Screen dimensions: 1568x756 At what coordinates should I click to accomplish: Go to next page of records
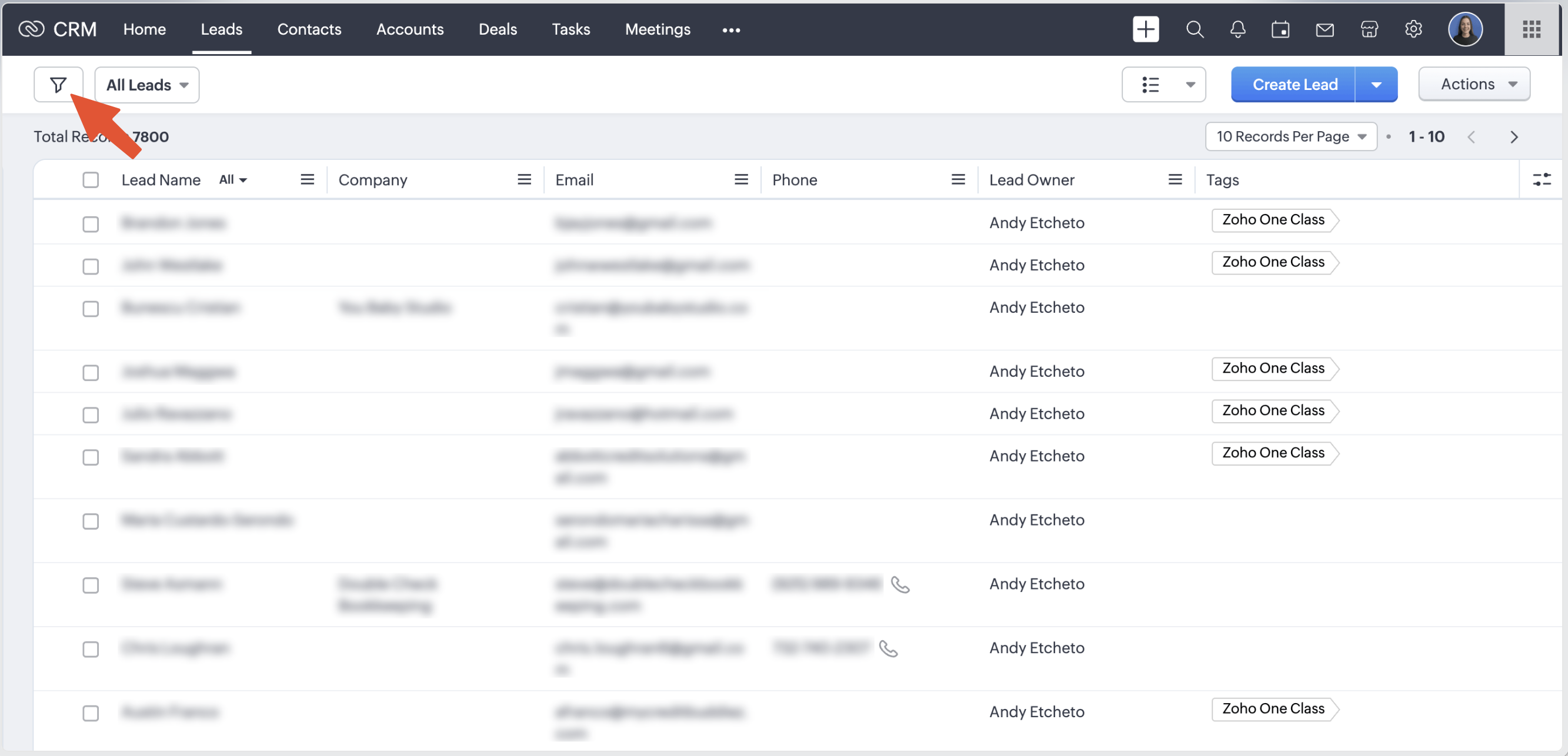coord(1513,137)
